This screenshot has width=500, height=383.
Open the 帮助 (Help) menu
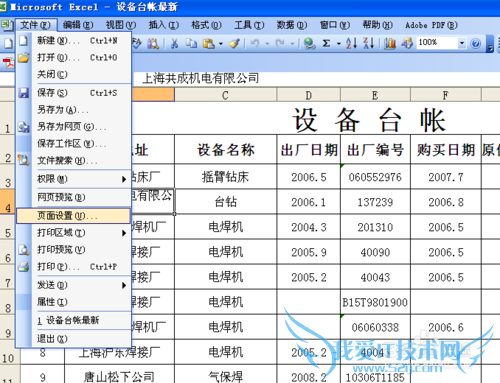pyautogui.click(x=377, y=25)
